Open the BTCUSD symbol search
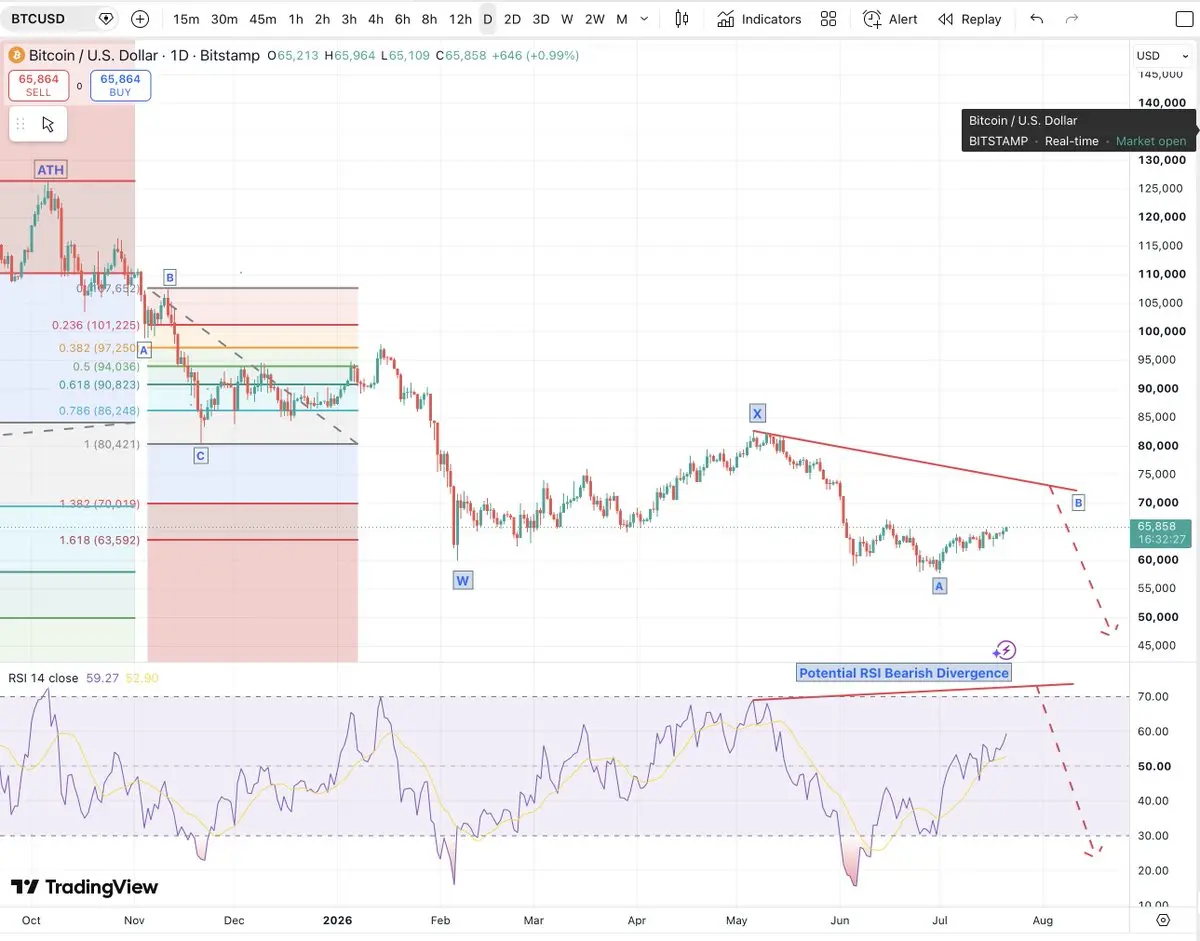 tap(39, 19)
